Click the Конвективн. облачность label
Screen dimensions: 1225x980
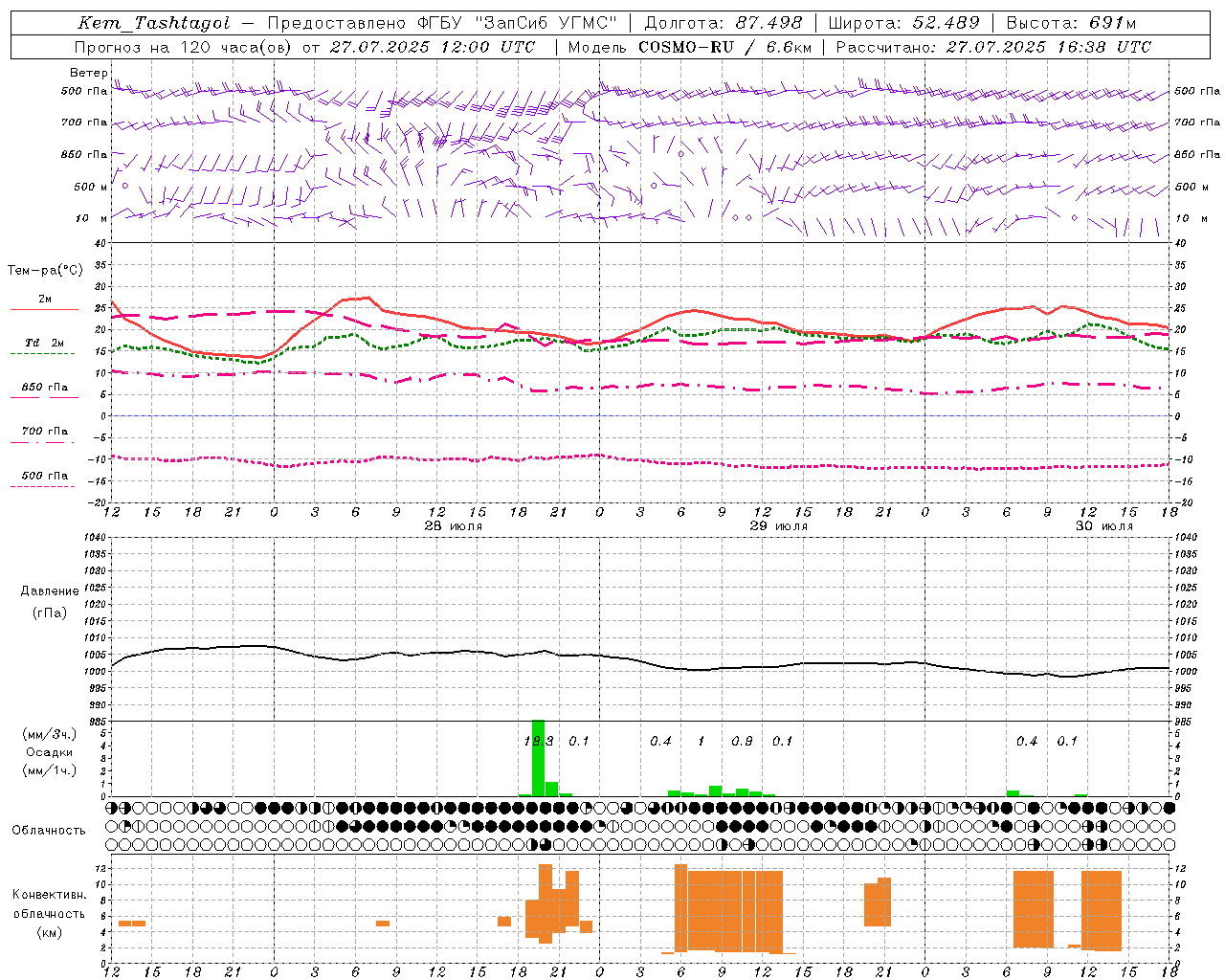49,904
